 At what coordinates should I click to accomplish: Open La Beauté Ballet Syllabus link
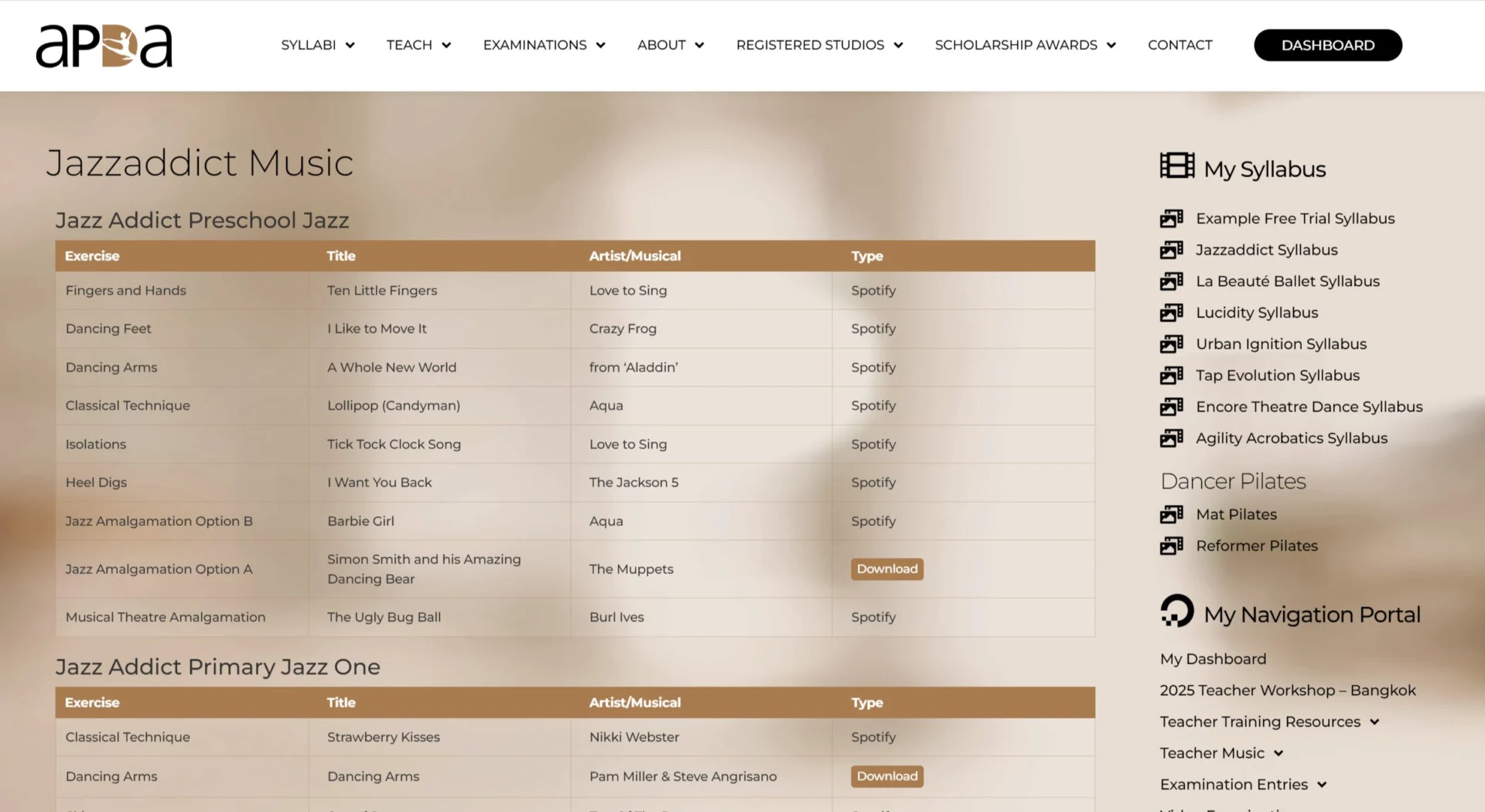(x=1287, y=281)
